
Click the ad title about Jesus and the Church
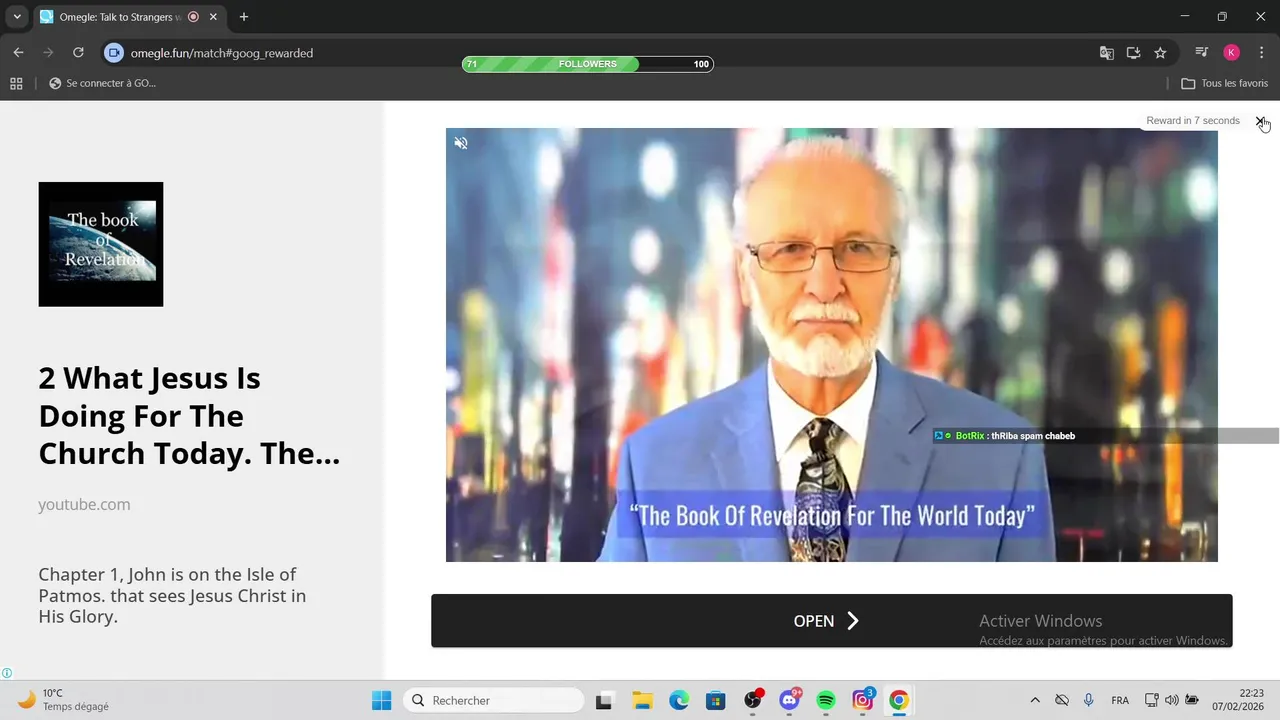tap(189, 416)
